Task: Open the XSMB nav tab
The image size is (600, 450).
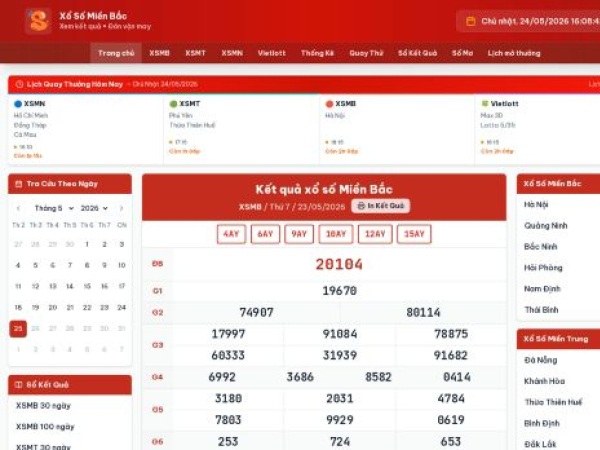Action: [x=159, y=53]
